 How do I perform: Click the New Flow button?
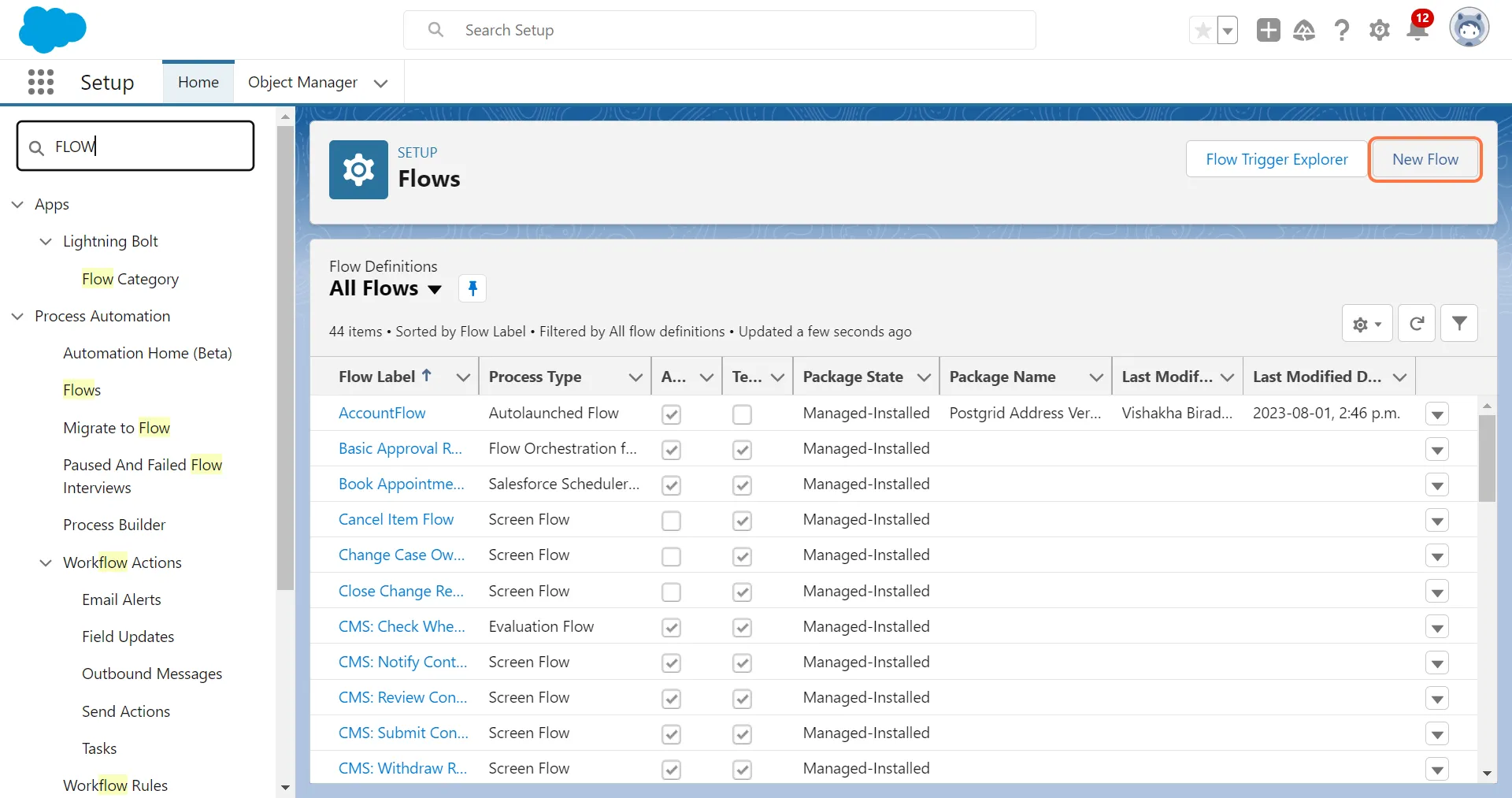click(1425, 159)
